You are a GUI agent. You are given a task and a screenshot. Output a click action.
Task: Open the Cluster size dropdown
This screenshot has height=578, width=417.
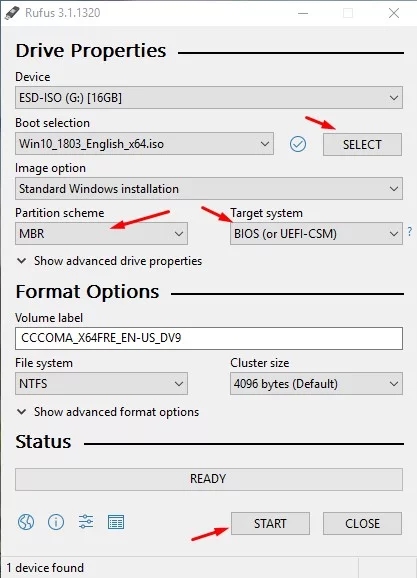click(316, 383)
